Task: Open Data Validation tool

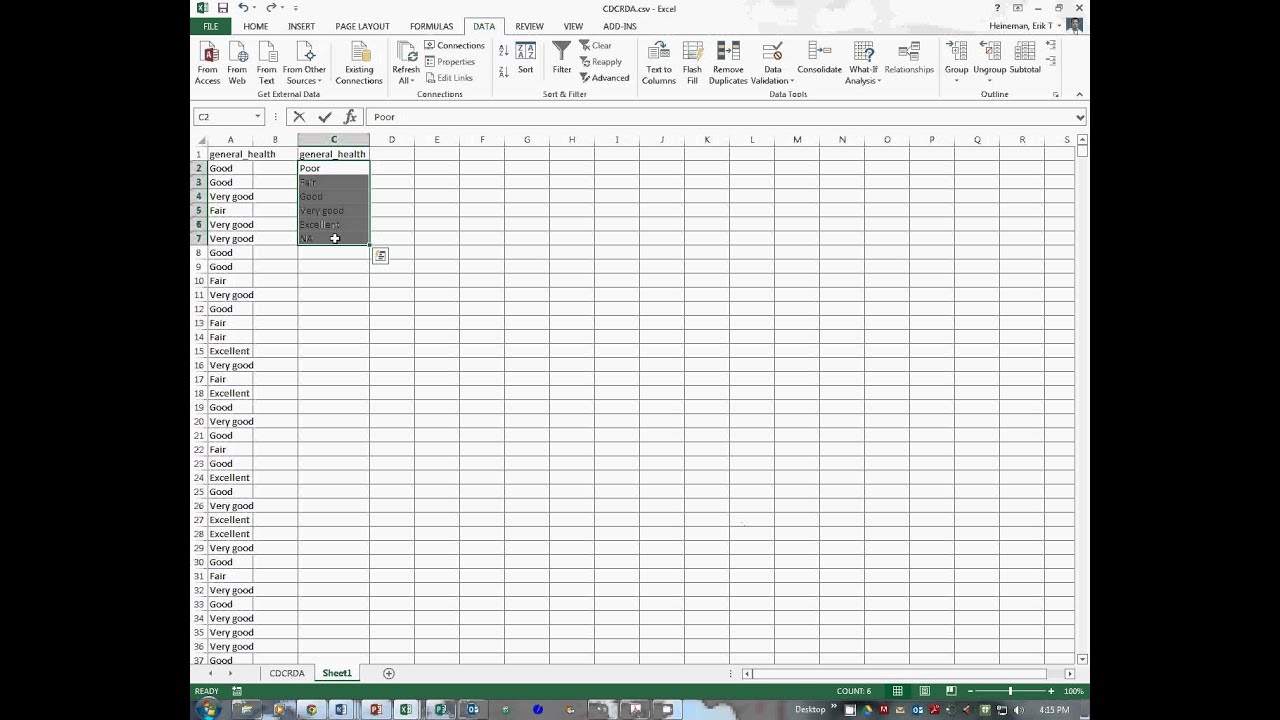Action: pos(773,63)
